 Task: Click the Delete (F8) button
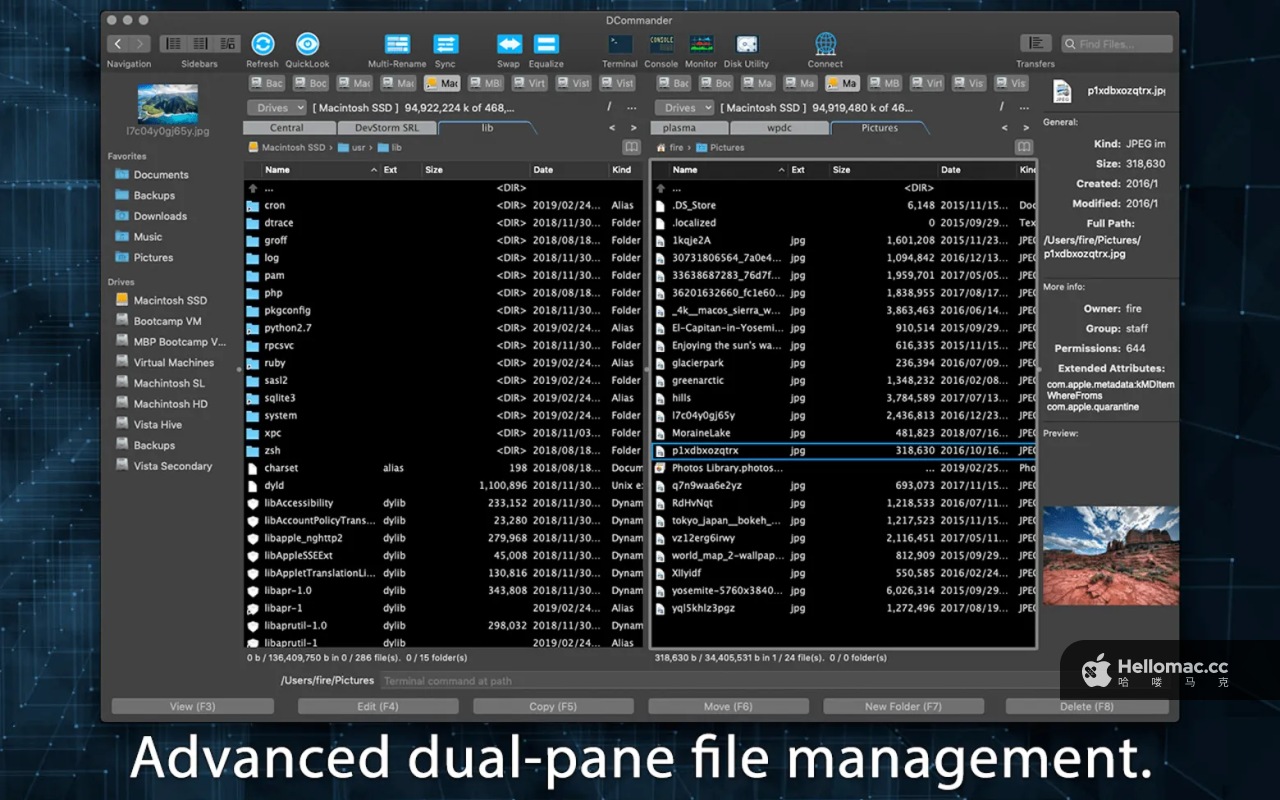click(x=1087, y=706)
